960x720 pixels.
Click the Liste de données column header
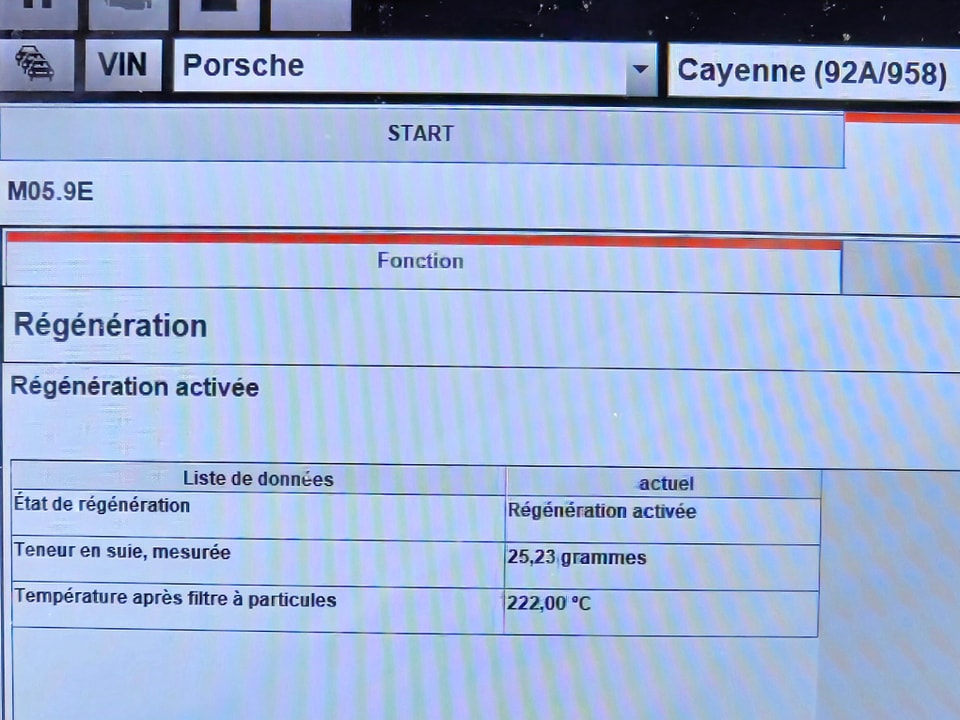tap(258, 479)
